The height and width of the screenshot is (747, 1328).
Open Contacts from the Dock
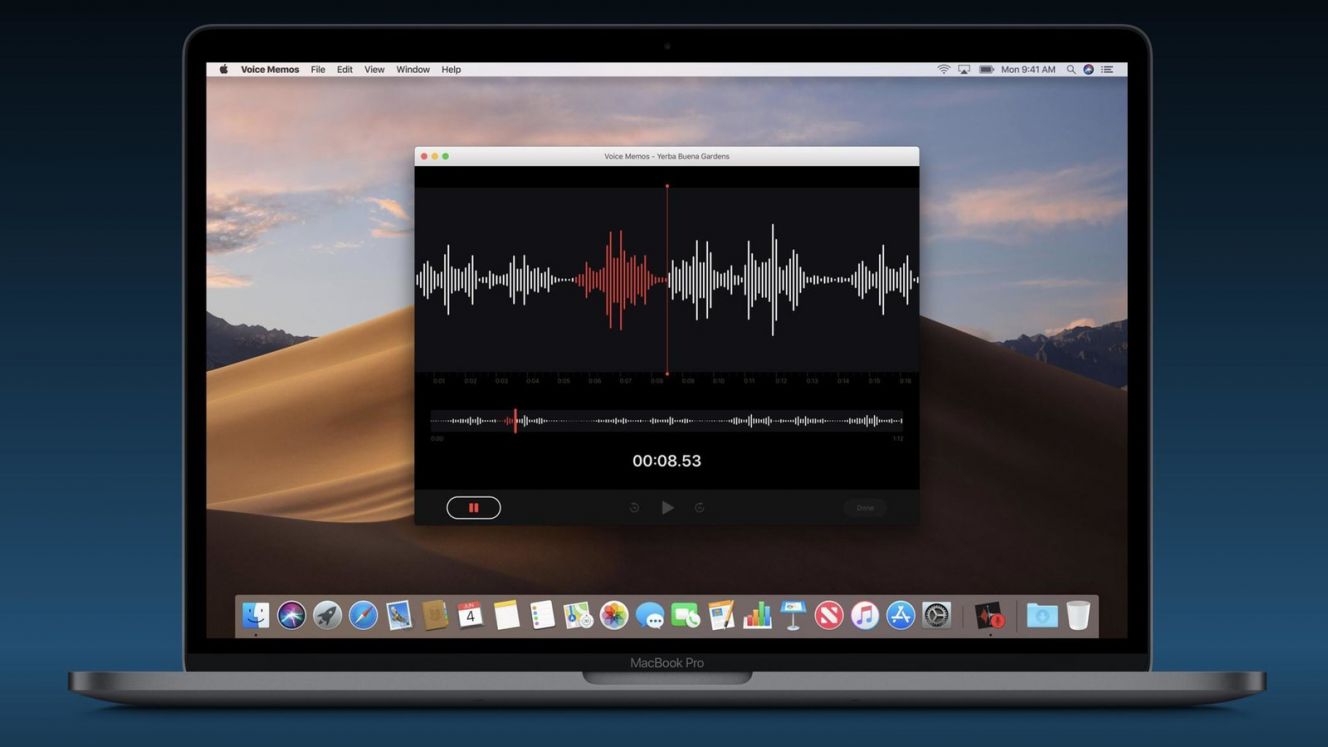435,615
